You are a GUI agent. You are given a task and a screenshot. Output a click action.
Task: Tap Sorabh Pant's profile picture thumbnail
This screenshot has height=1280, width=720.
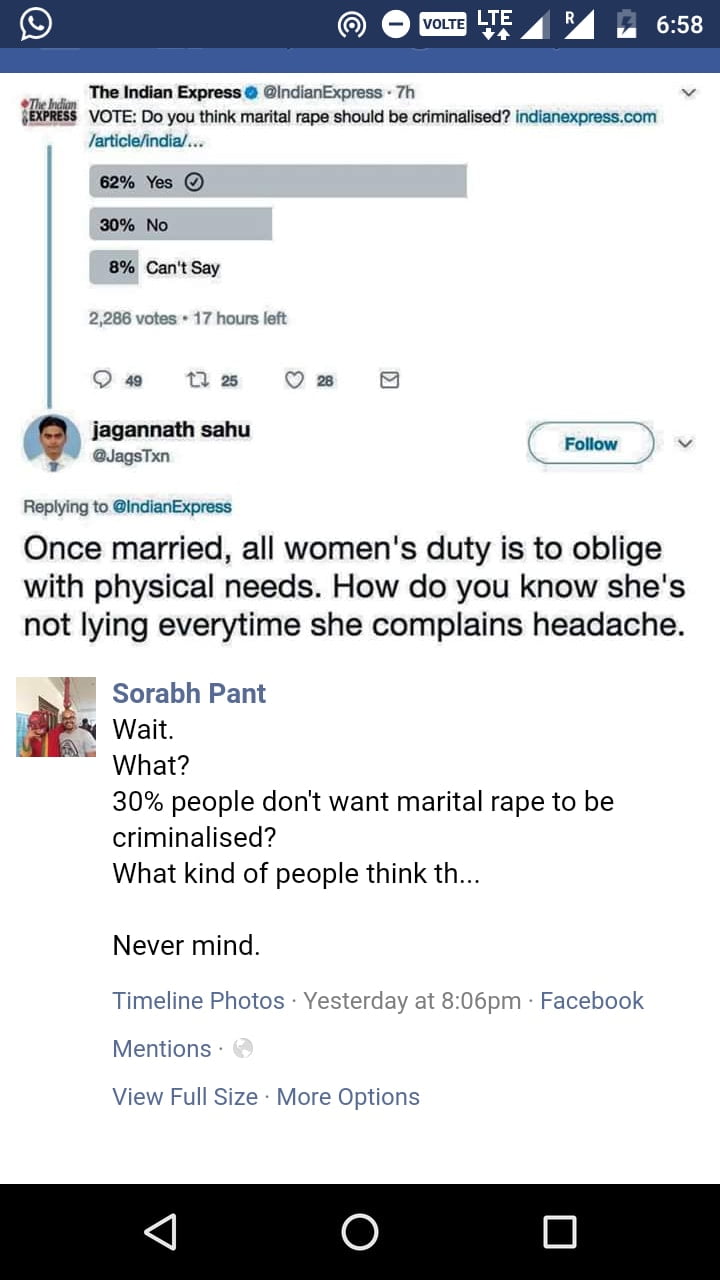pyautogui.click(x=56, y=717)
